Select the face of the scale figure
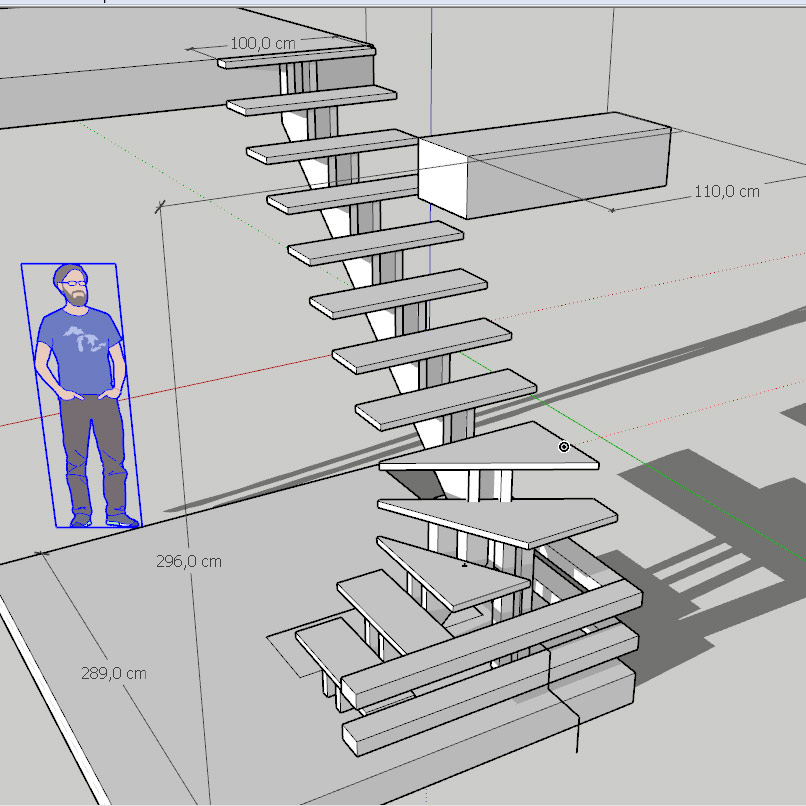This screenshot has height=806, width=806. (74, 287)
